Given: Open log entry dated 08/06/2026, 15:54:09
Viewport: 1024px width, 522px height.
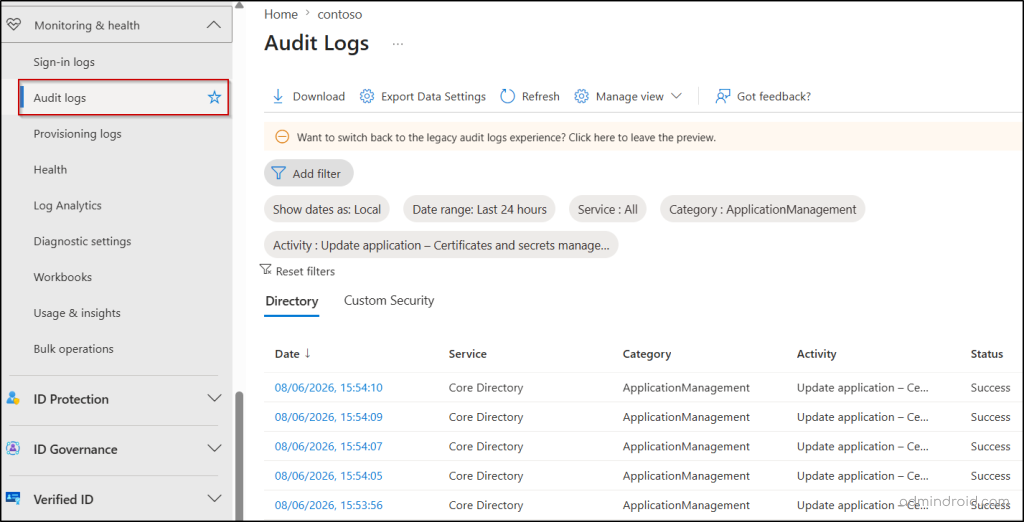Looking at the screenshot, I should click(x=328, y=417).
